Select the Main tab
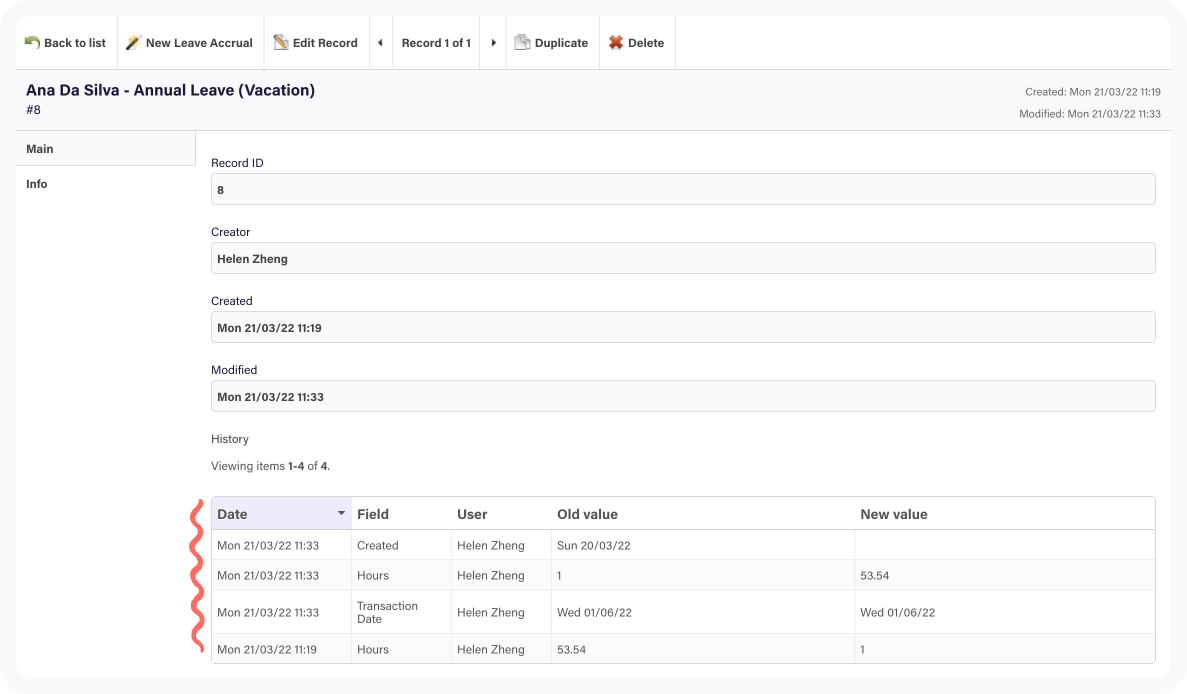The width and height of the screenshot is (1187, 694). [106, 148]
